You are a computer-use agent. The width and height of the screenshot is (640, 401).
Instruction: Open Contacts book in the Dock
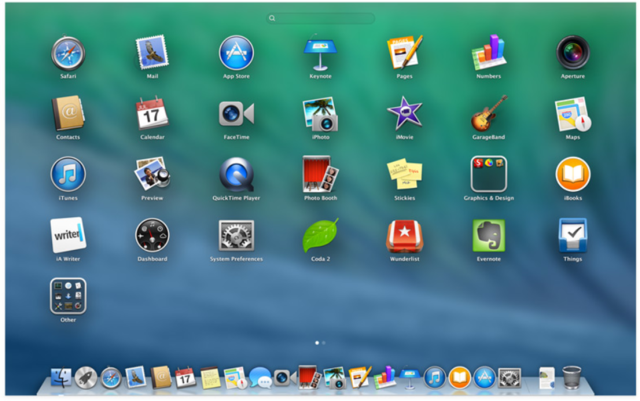pos(161,377)
